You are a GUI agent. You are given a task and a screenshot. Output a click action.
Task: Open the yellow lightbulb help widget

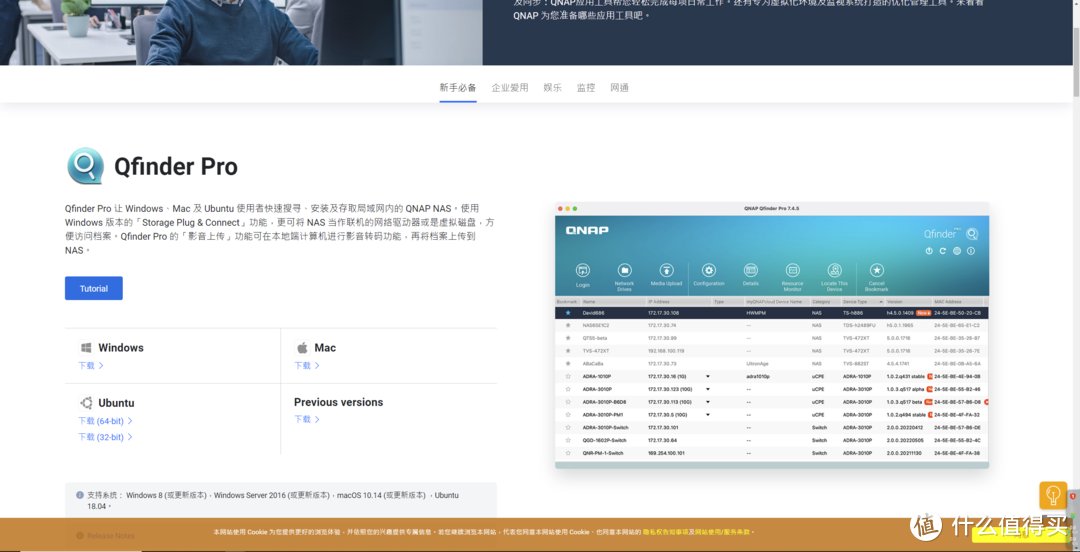1052,495
